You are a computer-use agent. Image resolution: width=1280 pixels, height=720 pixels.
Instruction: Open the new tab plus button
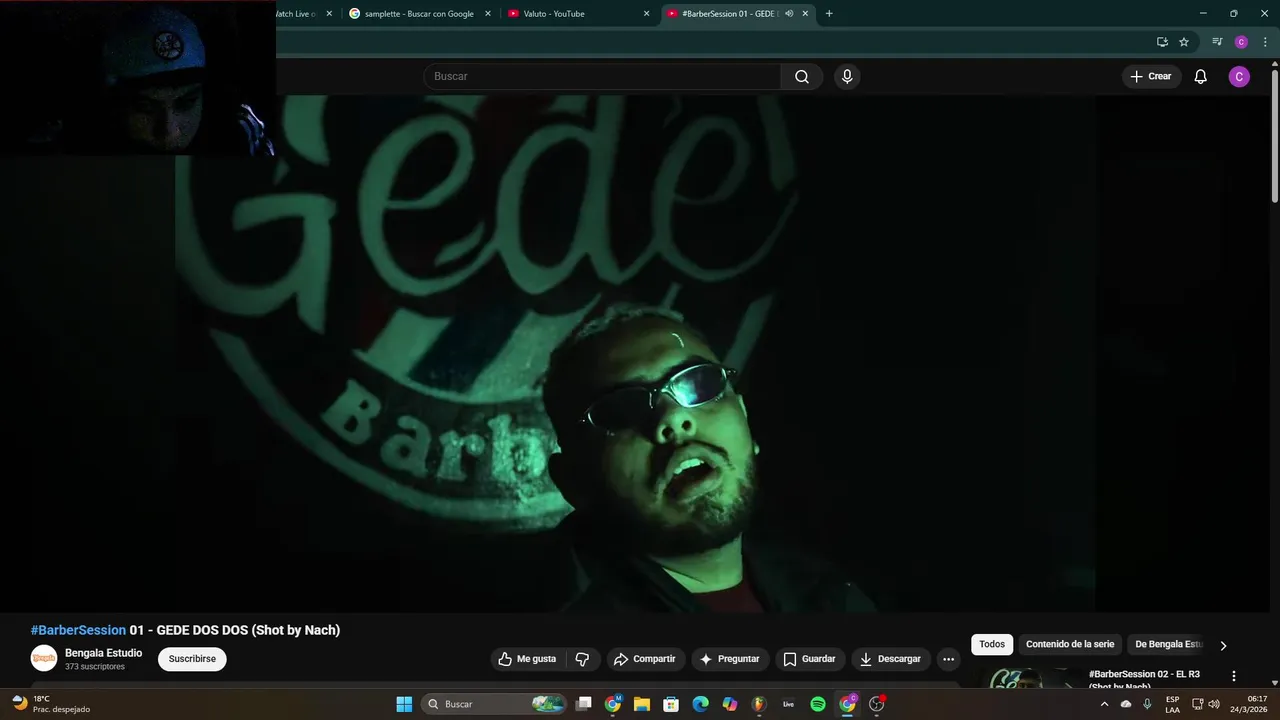[829, 14]
